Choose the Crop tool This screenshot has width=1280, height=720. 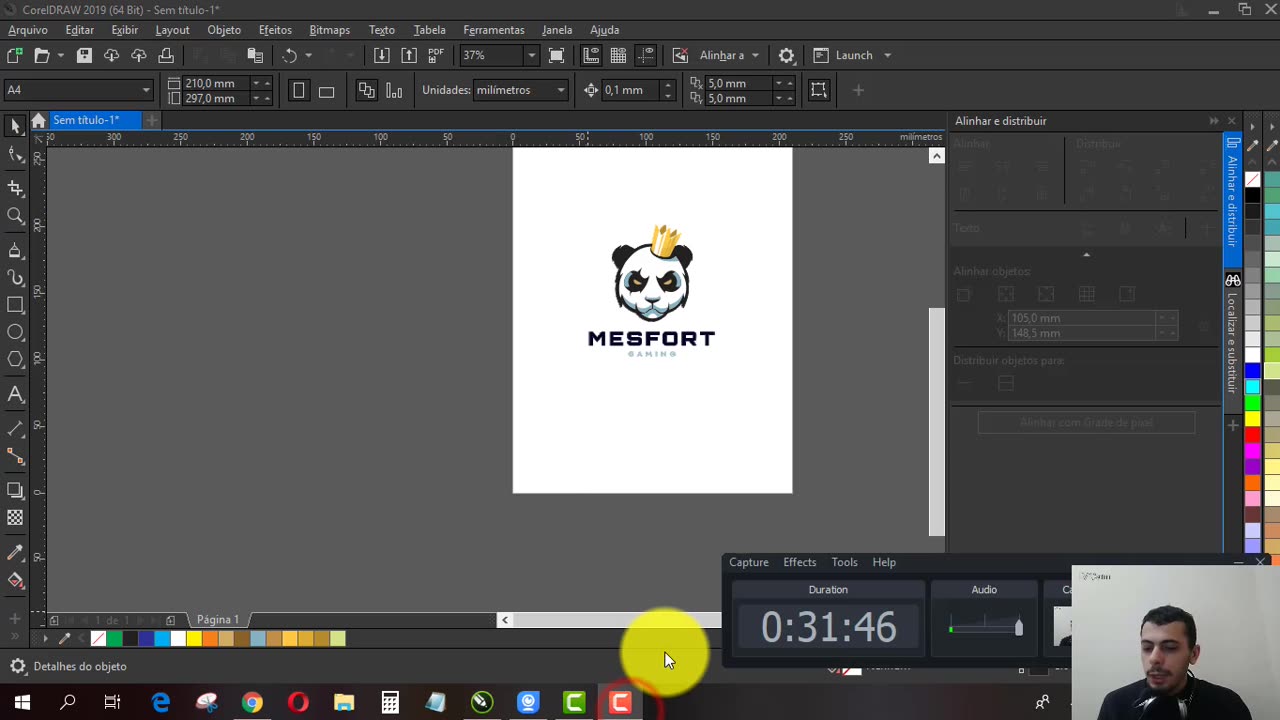[x=15, y=187]
